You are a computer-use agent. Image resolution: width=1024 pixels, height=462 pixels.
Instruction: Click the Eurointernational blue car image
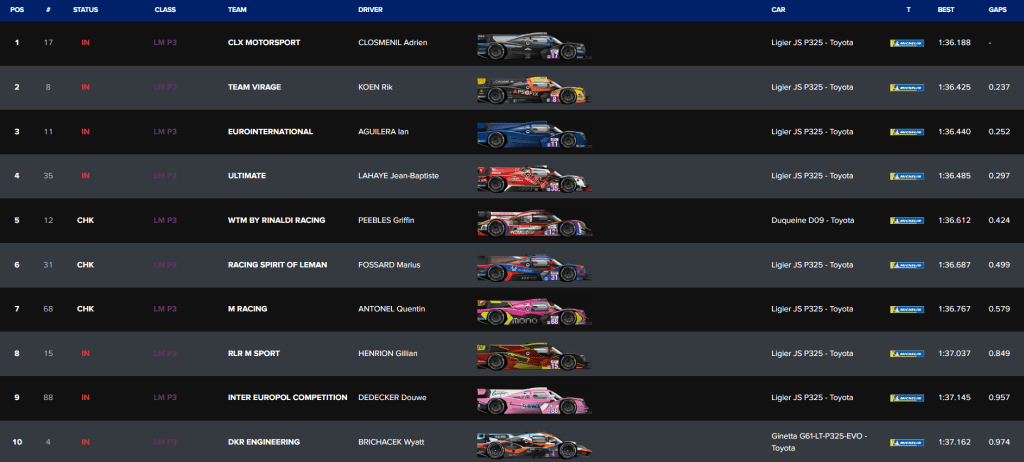(x=534, y=135)
